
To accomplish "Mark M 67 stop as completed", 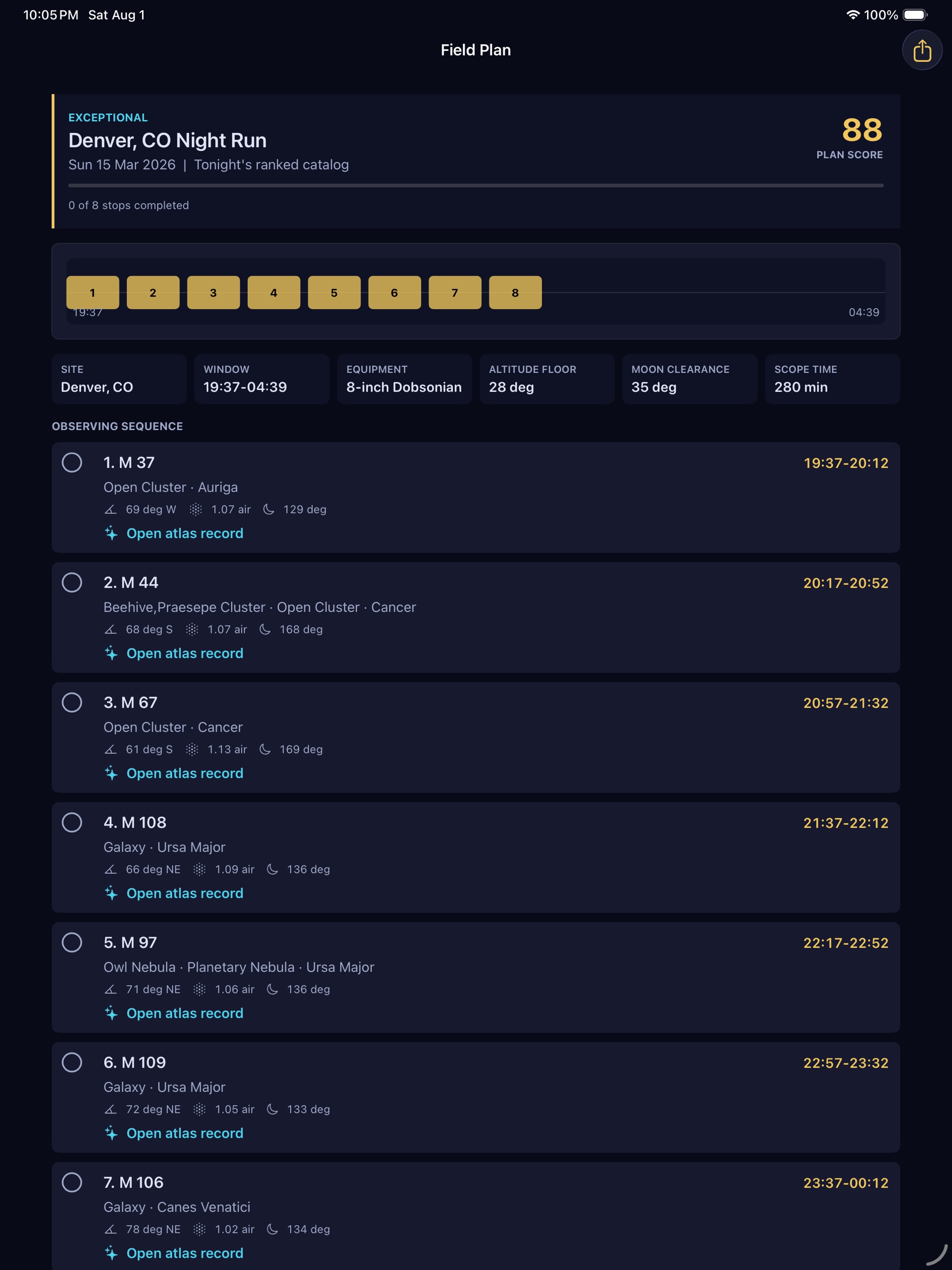I will click(72, 703).
